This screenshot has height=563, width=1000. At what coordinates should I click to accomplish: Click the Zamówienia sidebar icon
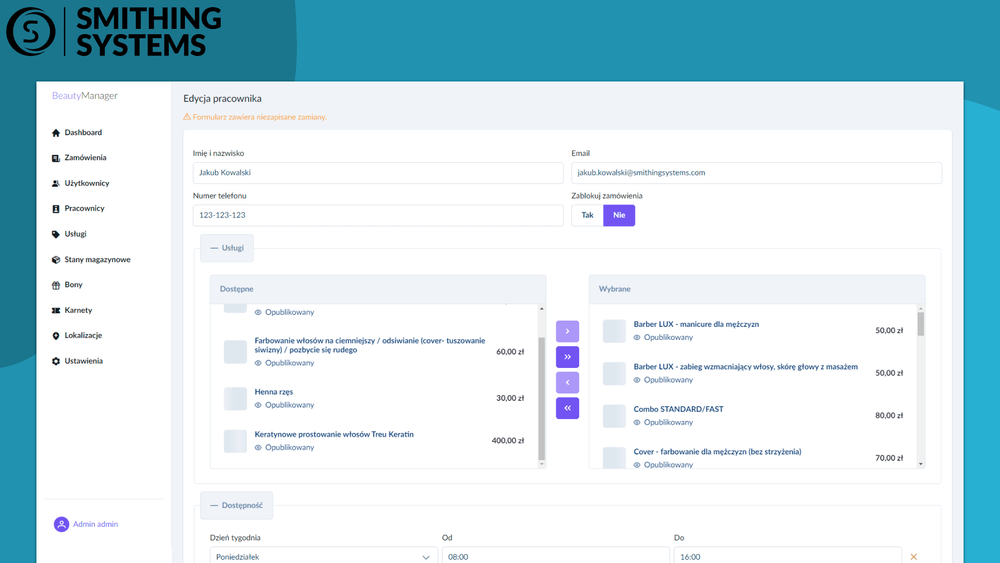(x=55, y=158)
